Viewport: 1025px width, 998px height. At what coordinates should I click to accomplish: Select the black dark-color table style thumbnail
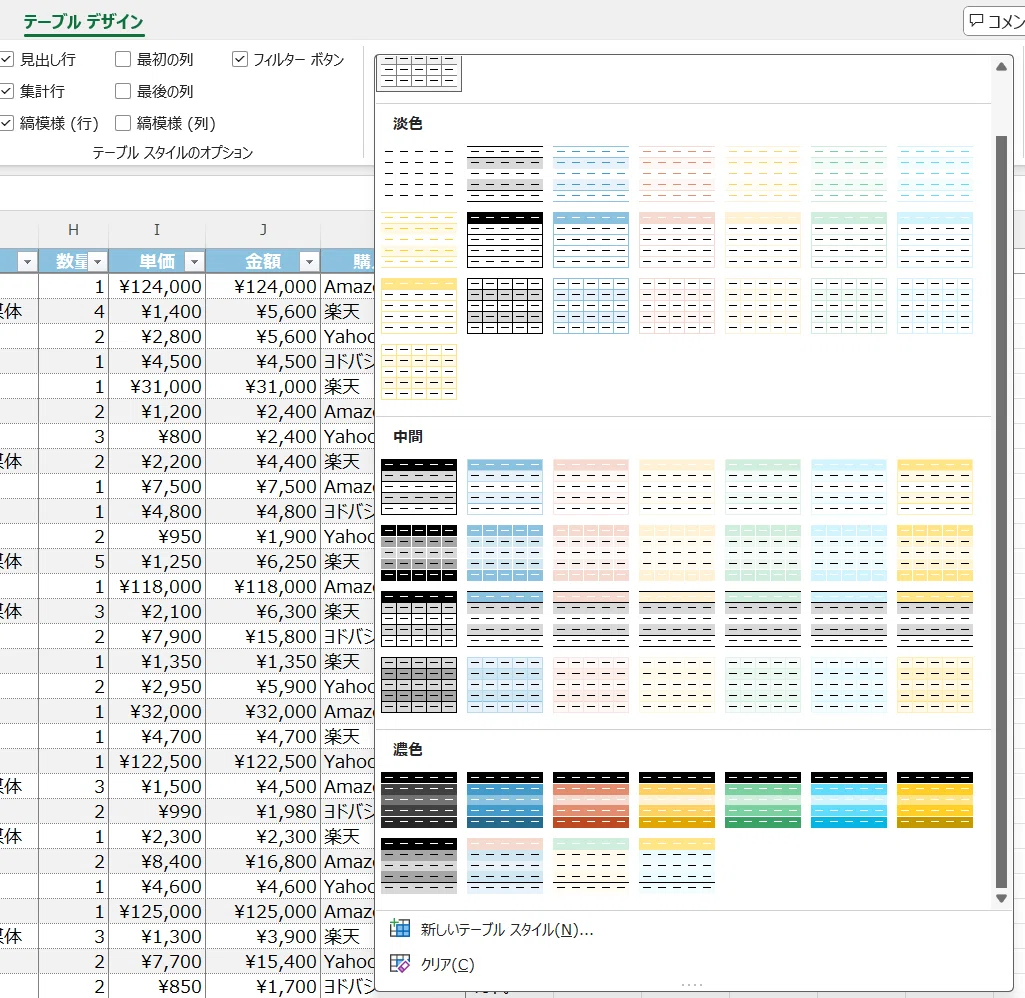point(419,800)
